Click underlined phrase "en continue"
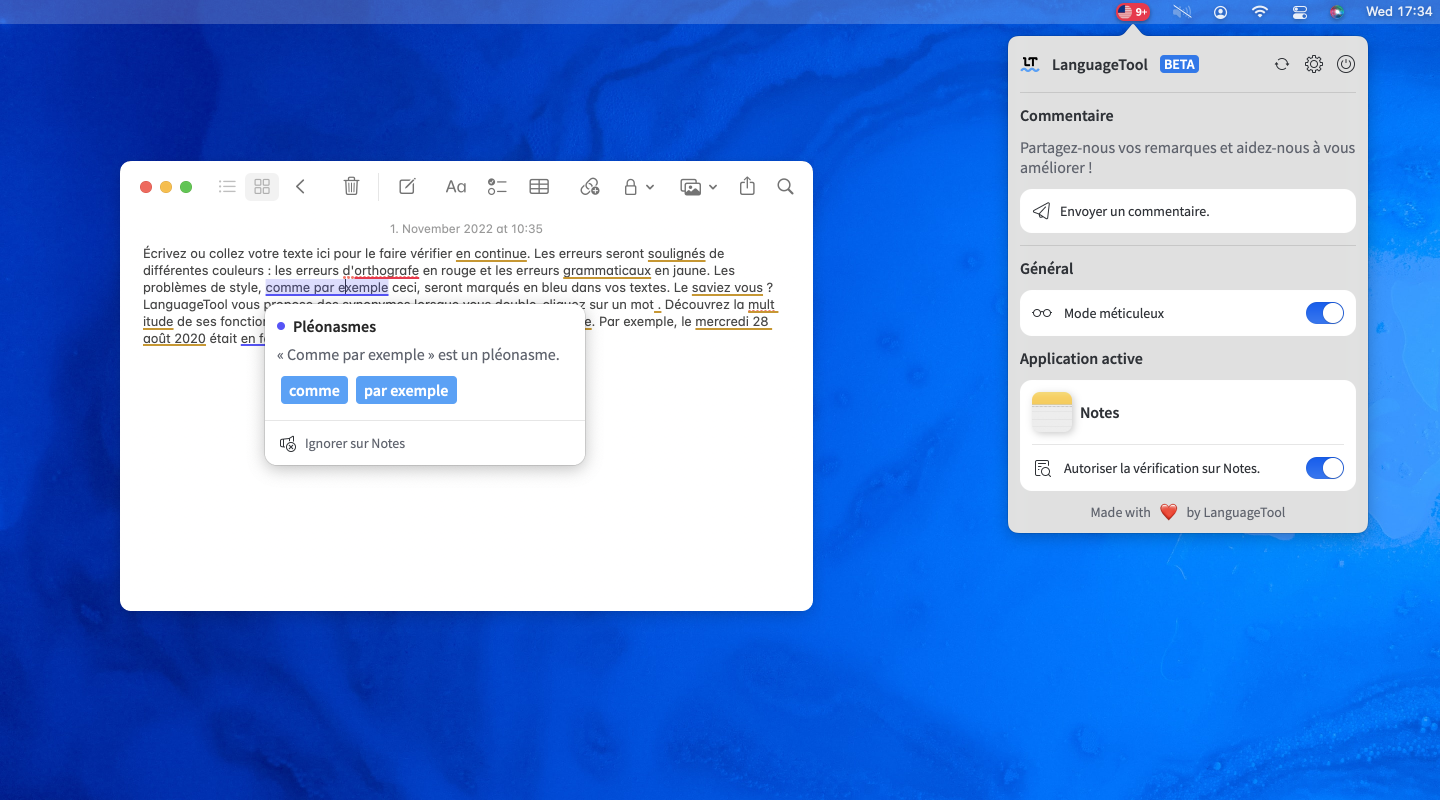Image resolution: width=1440 pixels, height=800 pixels. [491, 254]
